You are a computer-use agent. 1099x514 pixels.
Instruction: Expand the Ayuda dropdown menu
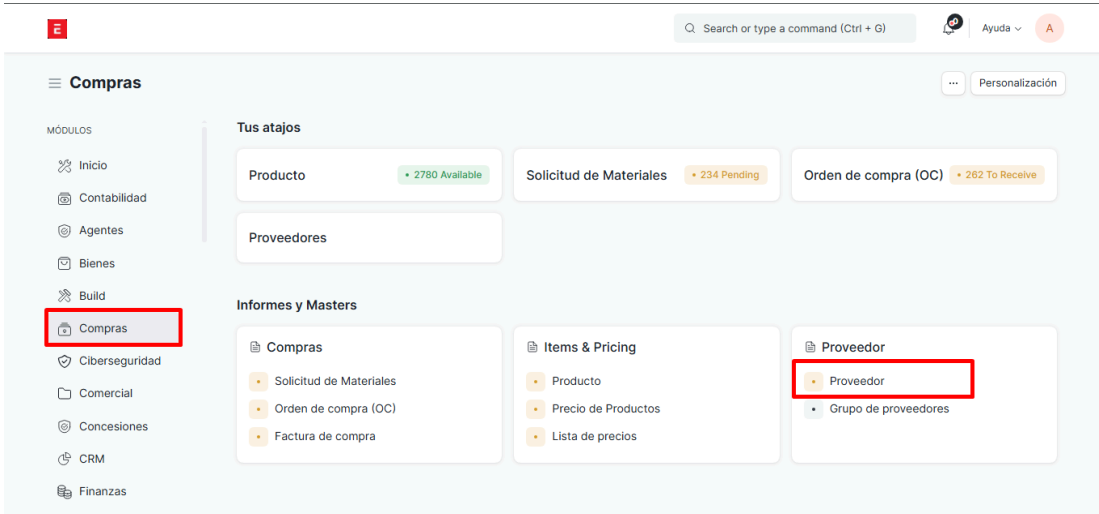(1001, 28)
